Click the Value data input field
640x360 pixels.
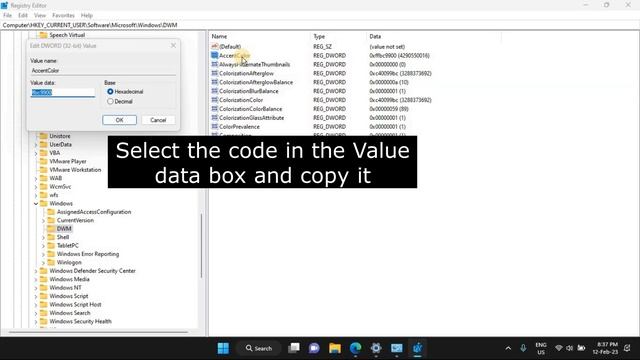click(x=63, y=93)
